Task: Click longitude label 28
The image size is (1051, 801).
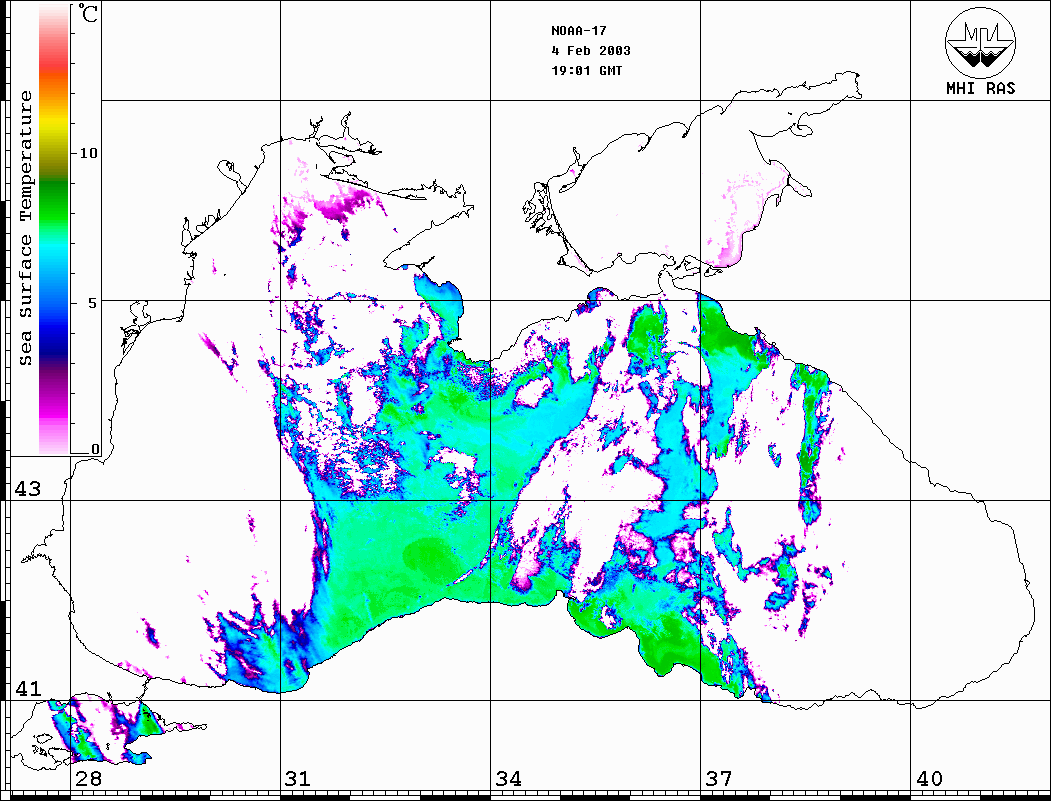Action: tap(88, 779)
